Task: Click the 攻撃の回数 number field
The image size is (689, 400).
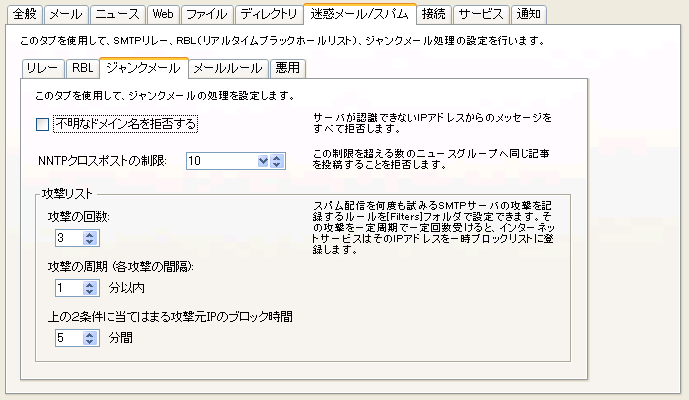Action: pyautogui.click(x=68, y=238)
